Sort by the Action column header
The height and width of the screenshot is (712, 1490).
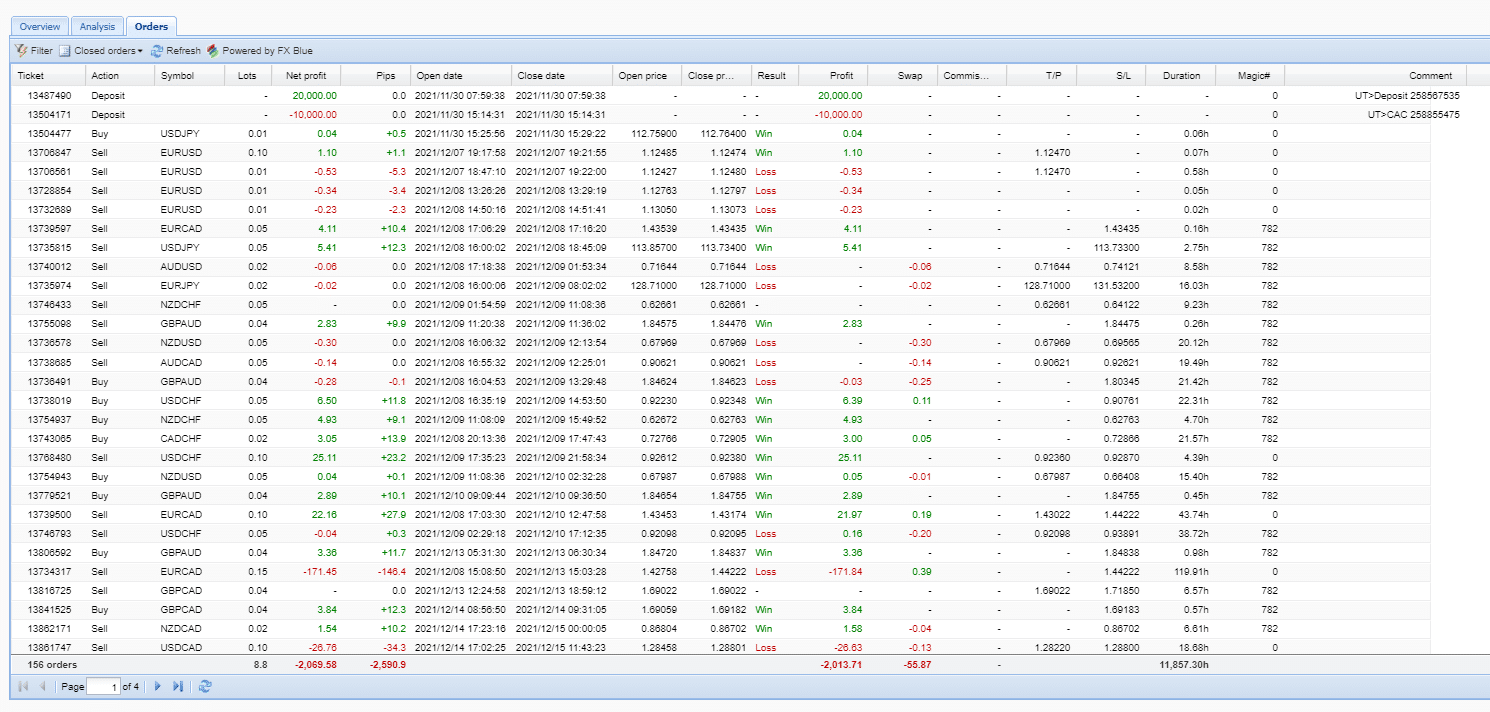120,76
